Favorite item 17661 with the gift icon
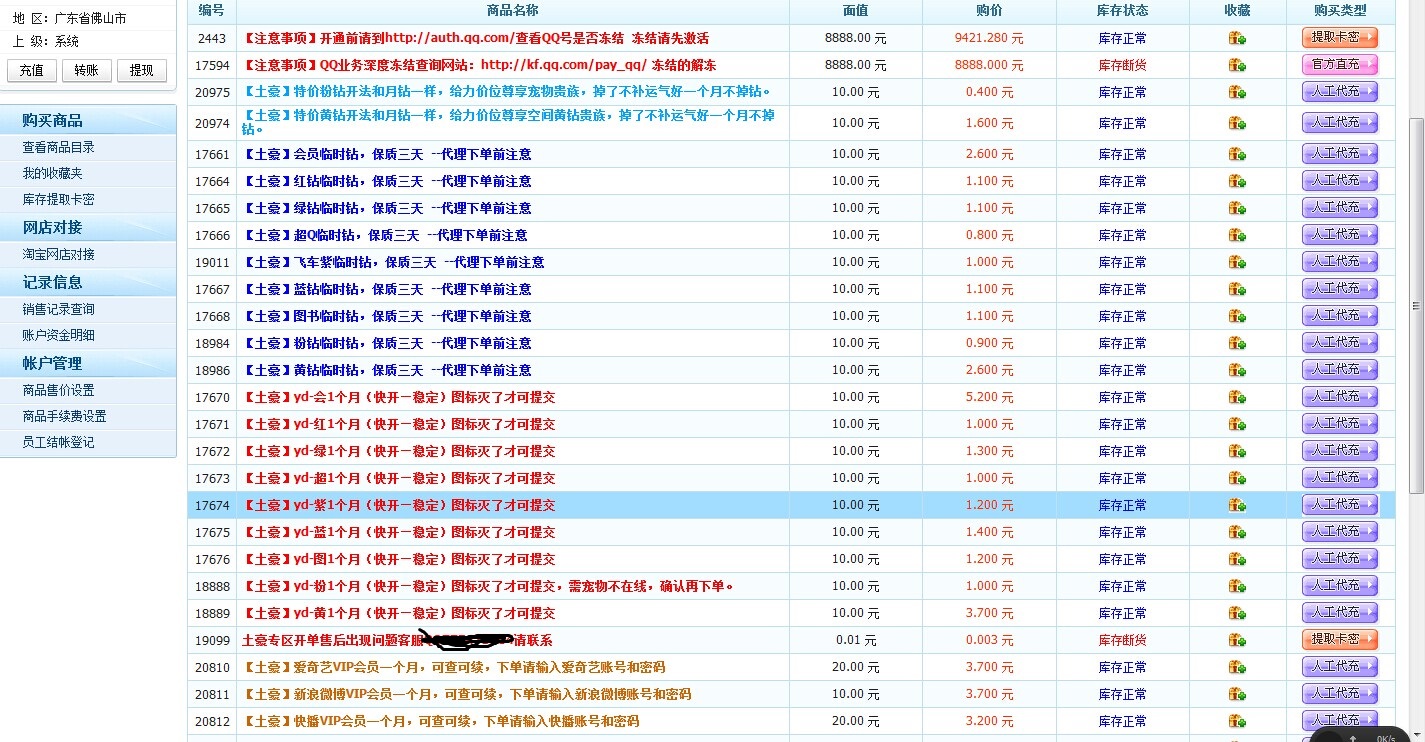Screen dimensions: 1425x742 pos(1237,154)
